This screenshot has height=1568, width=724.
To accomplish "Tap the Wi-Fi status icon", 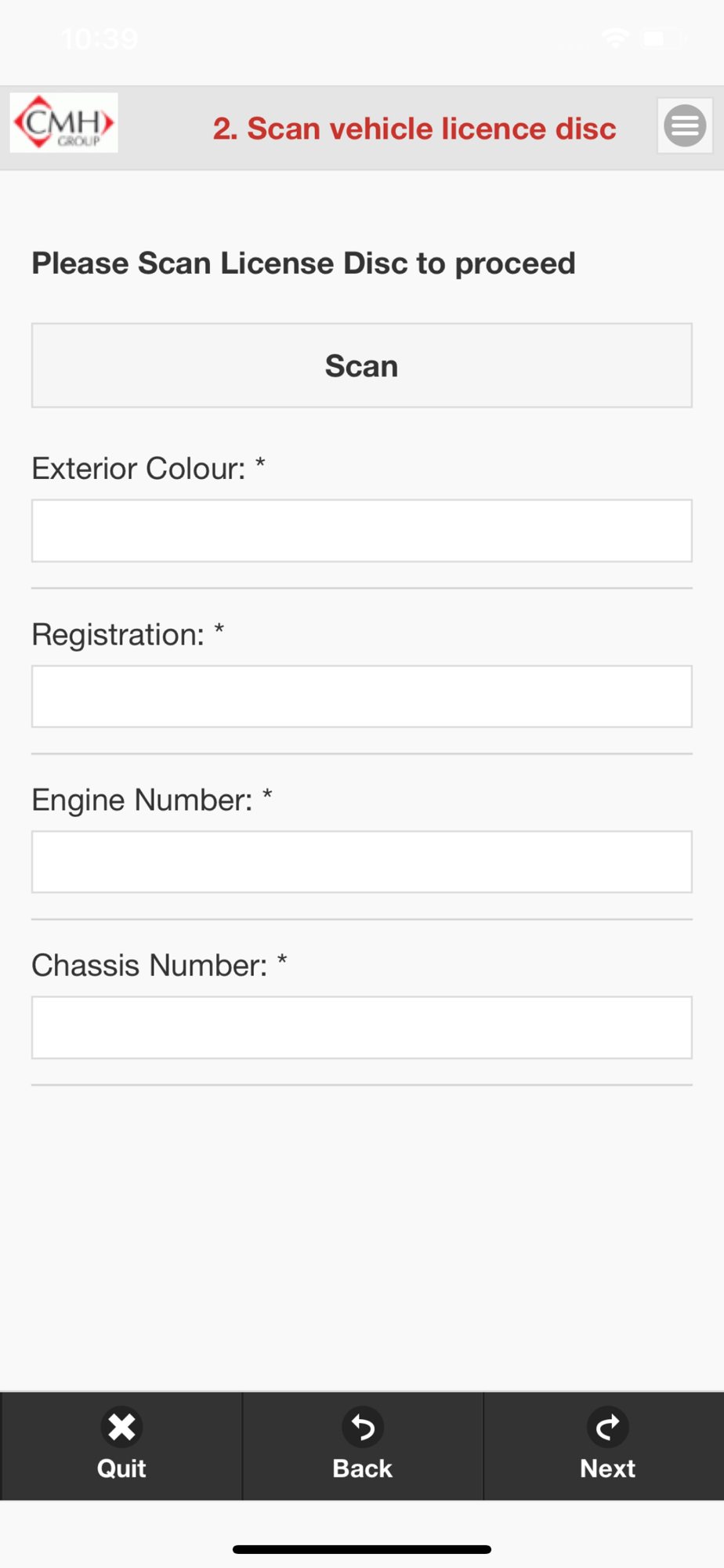I will point(616,38).
